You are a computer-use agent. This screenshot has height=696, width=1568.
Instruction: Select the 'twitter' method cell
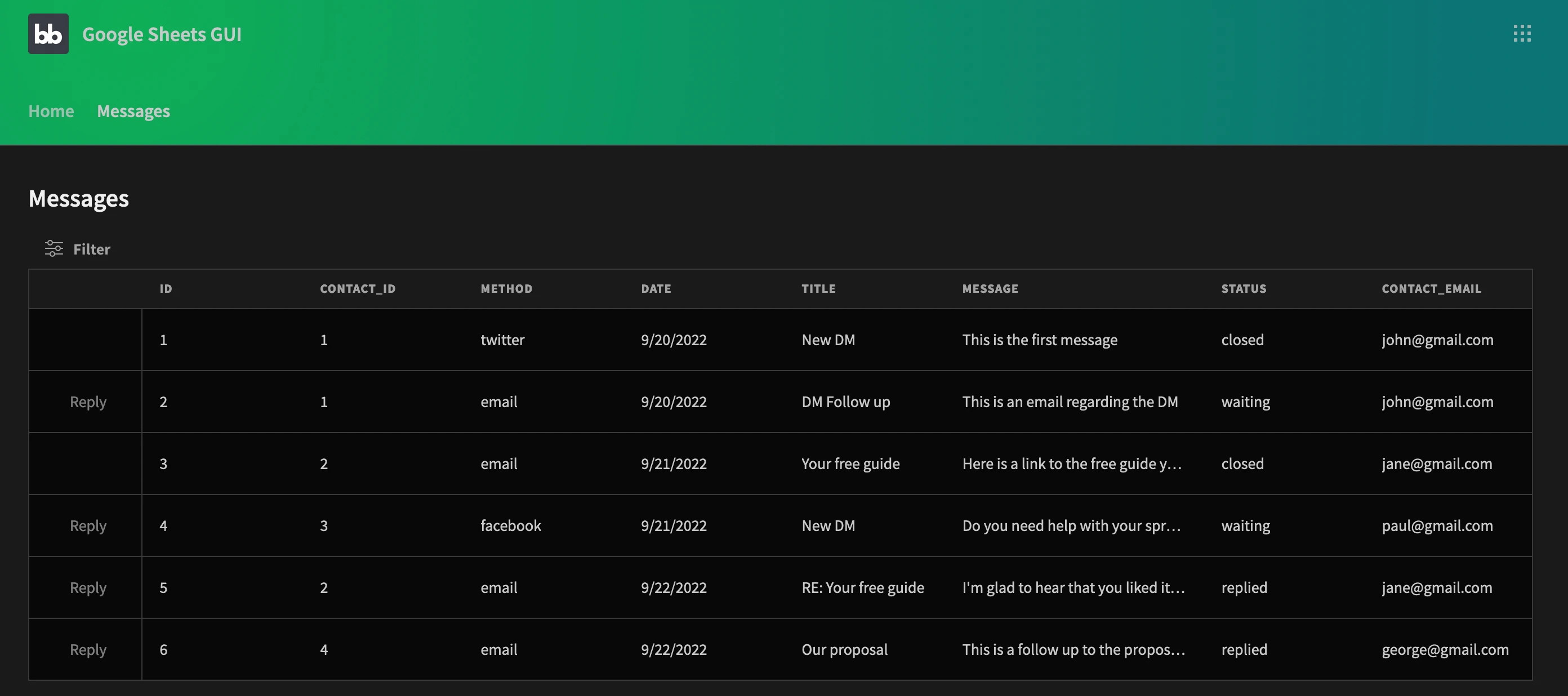(502, 340)
